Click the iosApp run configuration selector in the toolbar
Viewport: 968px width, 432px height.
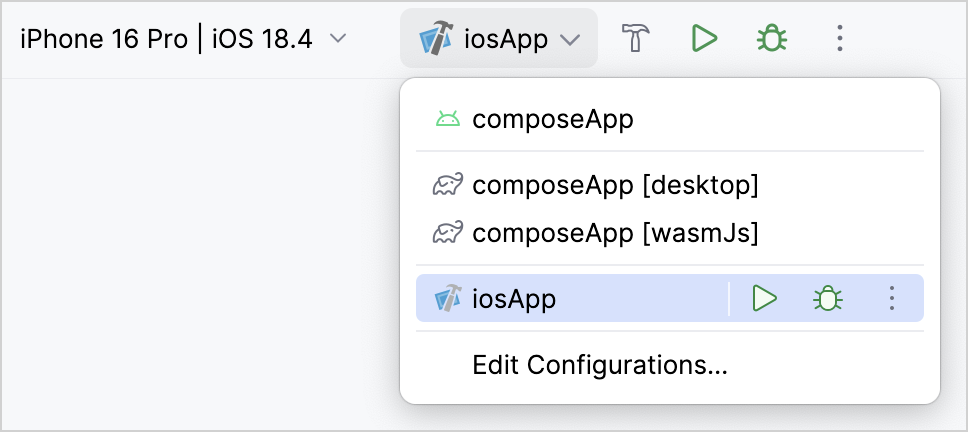point(498,39)
